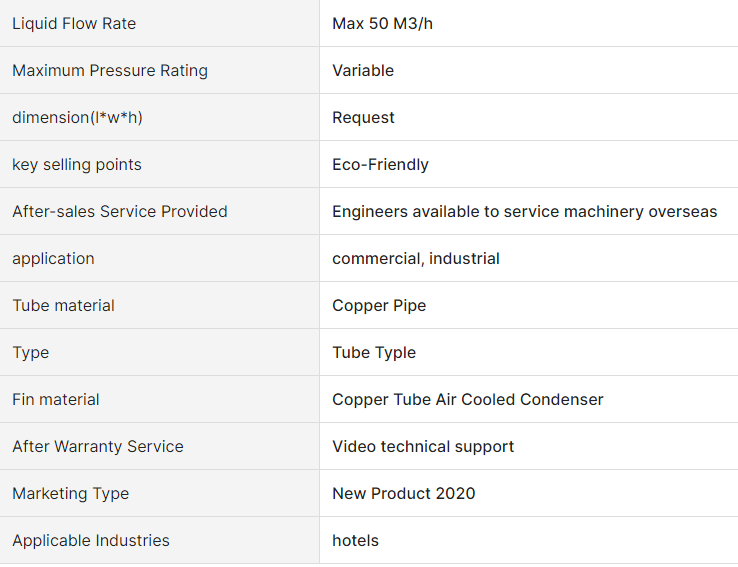The width and height of the screenshot is (738, 567).
Task: Select Copper Tube Air Cooled Condenser text
Action: click(x=467, y=399)
